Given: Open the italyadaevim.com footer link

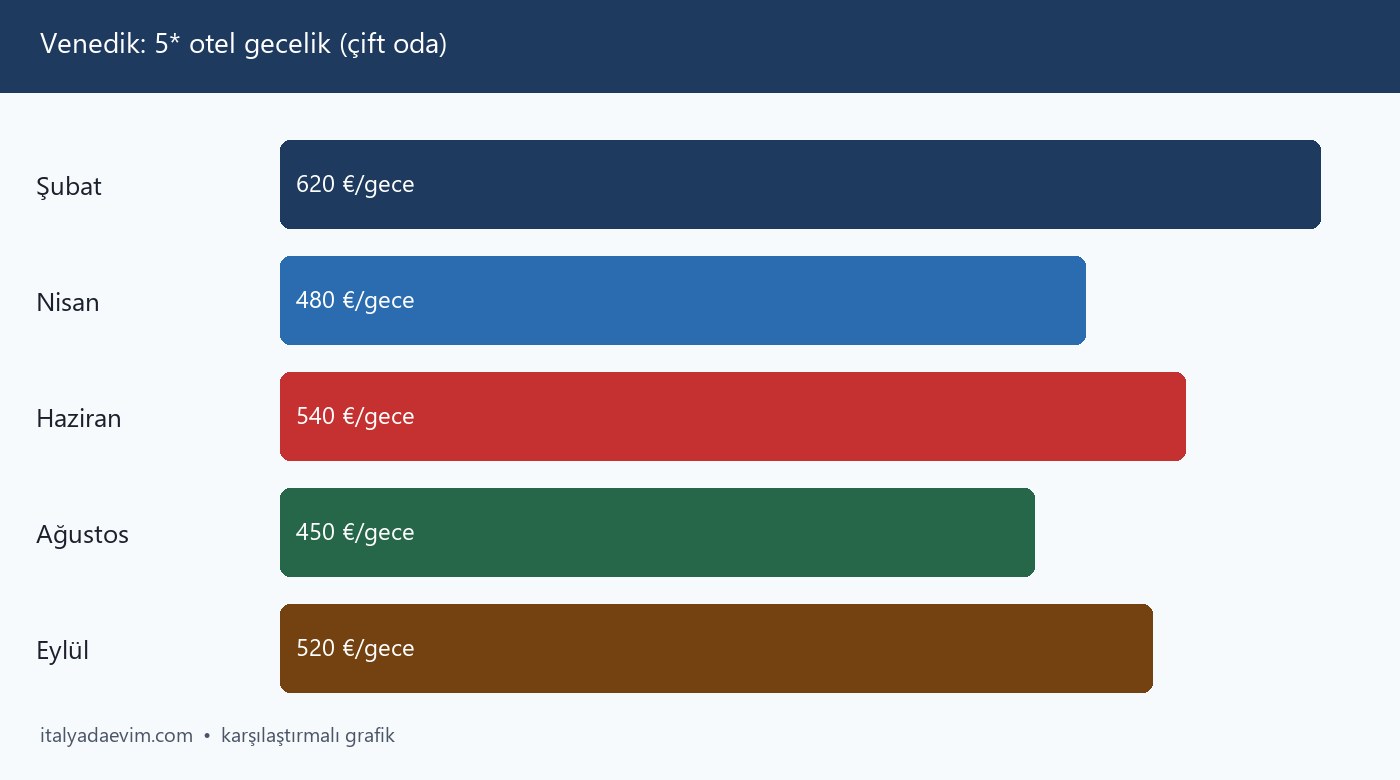Looking at the screenshot, I should tap(116, 736).
